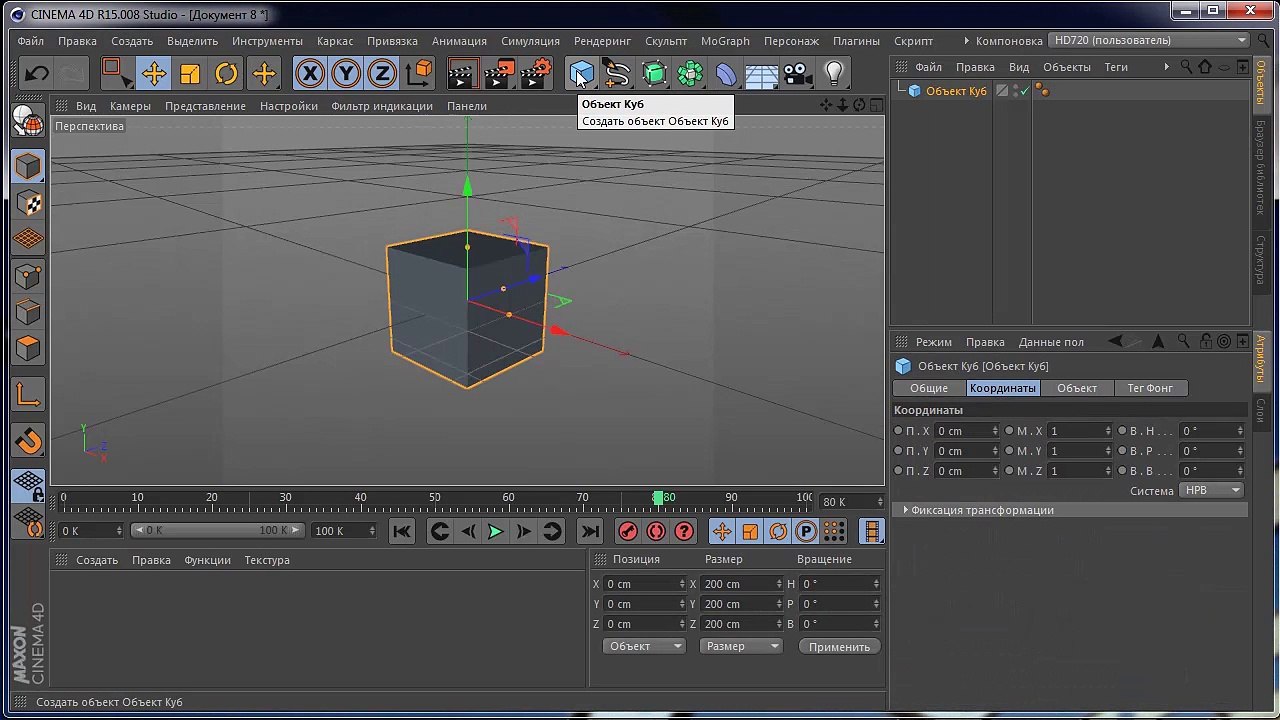Screen dimensions: 1280x720
Task: Click the Undo arrow in the top toolbar
Action: (37, 73)
